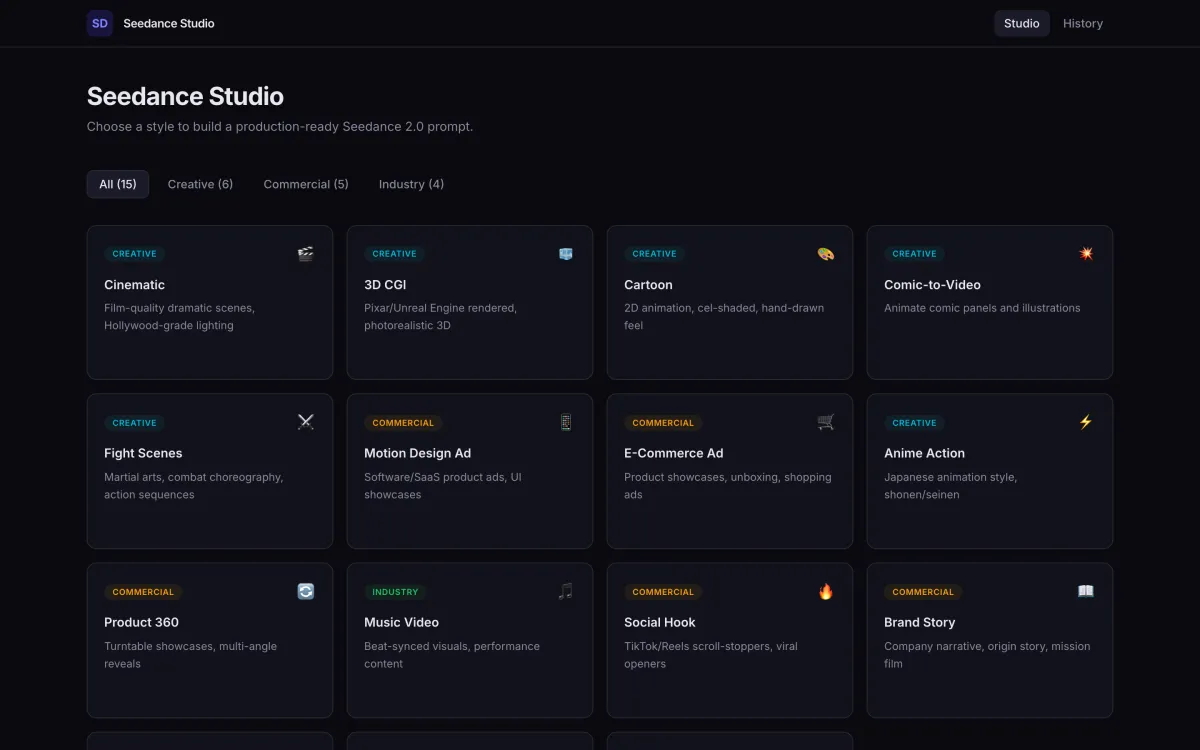The height and width of the screenshot is (750, 1200).
Task: Click CREATIVE badge on Fight Scenes card
Action: 134,423
